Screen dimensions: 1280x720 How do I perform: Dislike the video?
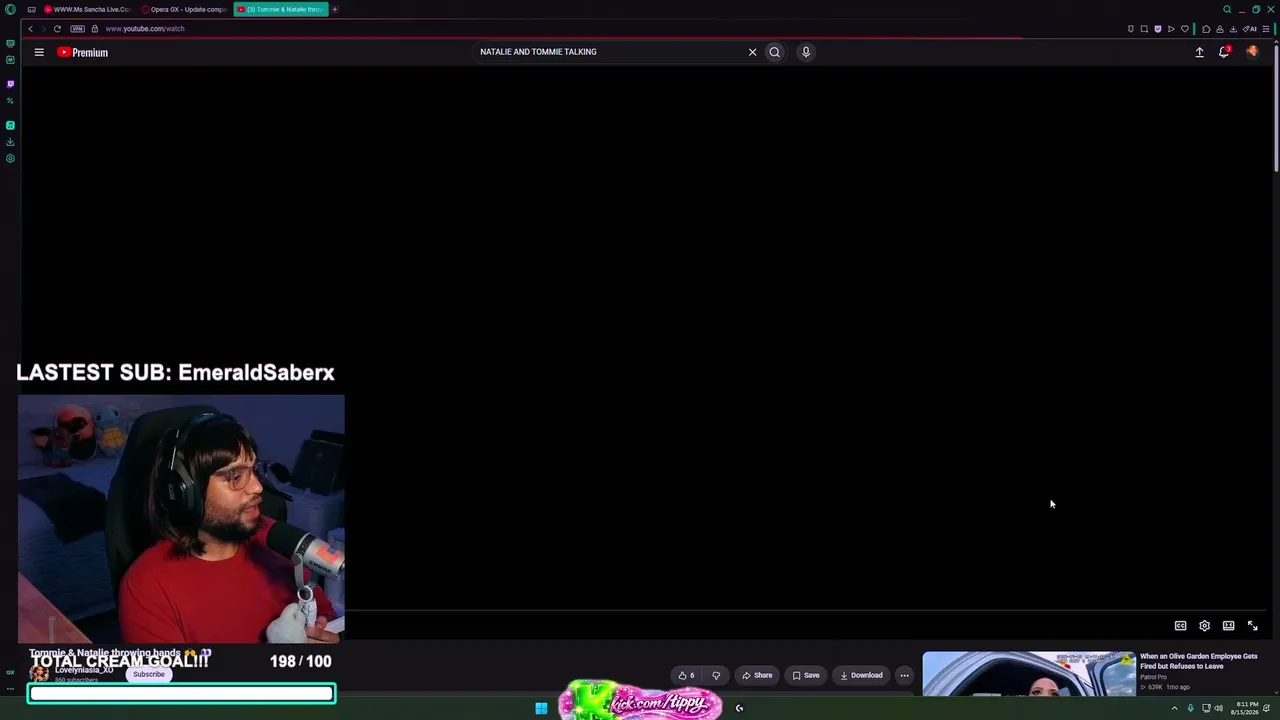click(x=716, y=675)
